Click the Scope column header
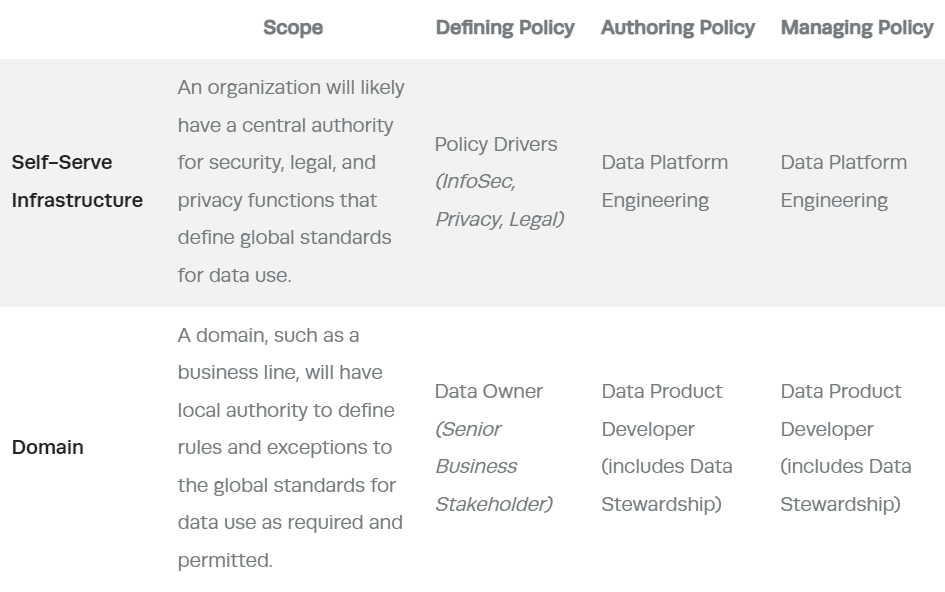The width and height of the screenshot is (945, 592). 293,28
